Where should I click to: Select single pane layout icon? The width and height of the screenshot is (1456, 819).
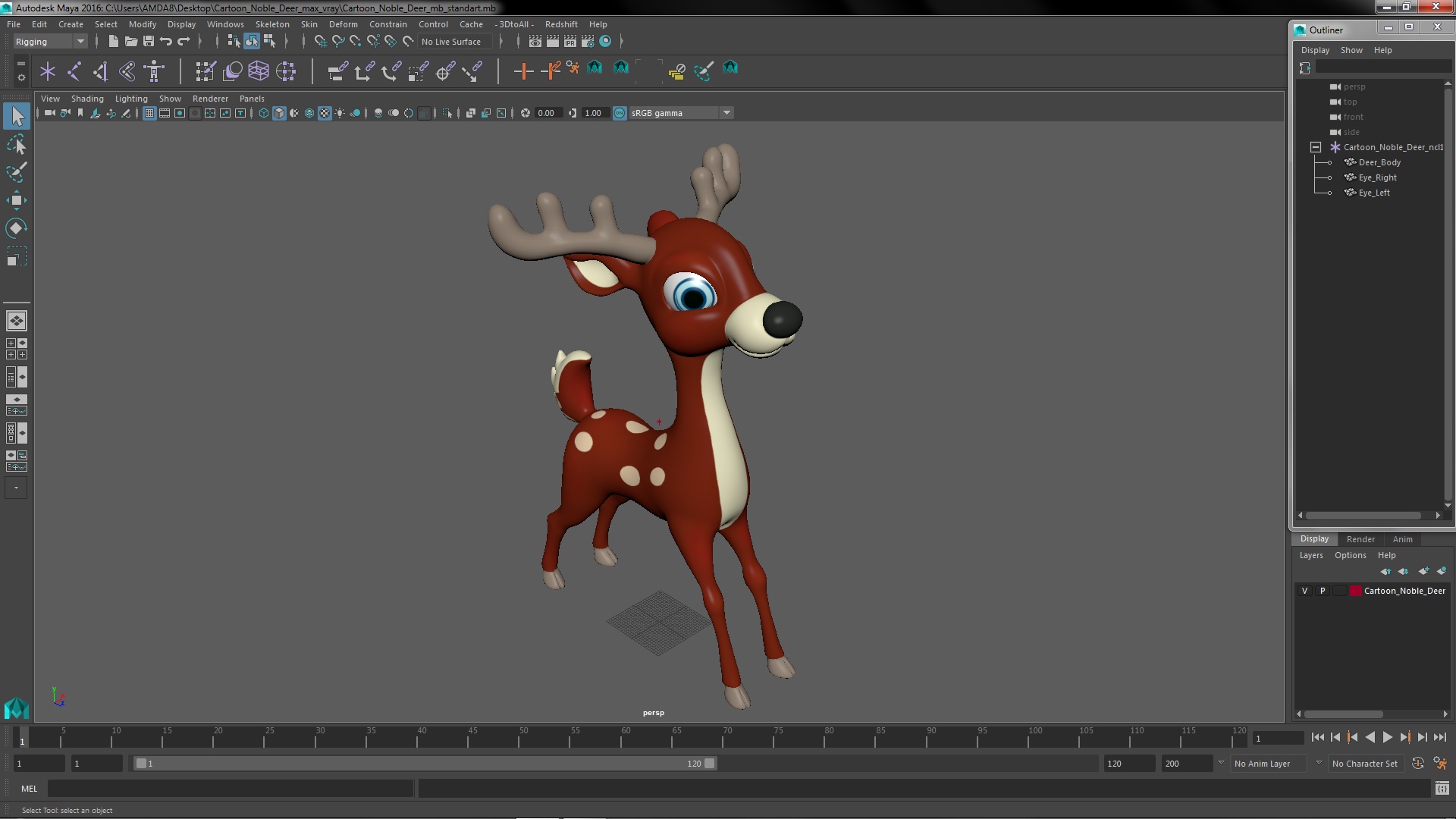pyautogui.click(x=16, y=321)
